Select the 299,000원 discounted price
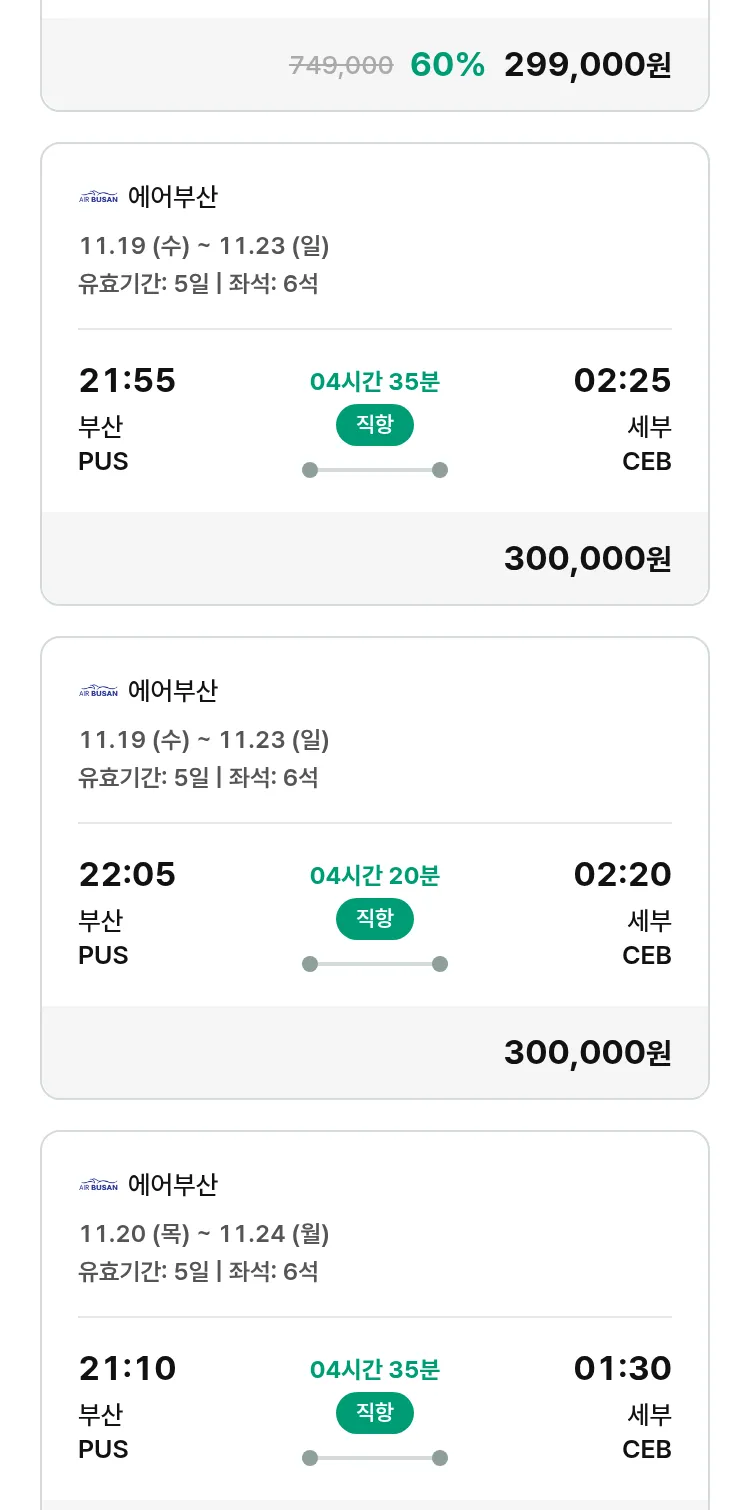Viewport: 750px width, 1510px height. (x=587, y=65)
